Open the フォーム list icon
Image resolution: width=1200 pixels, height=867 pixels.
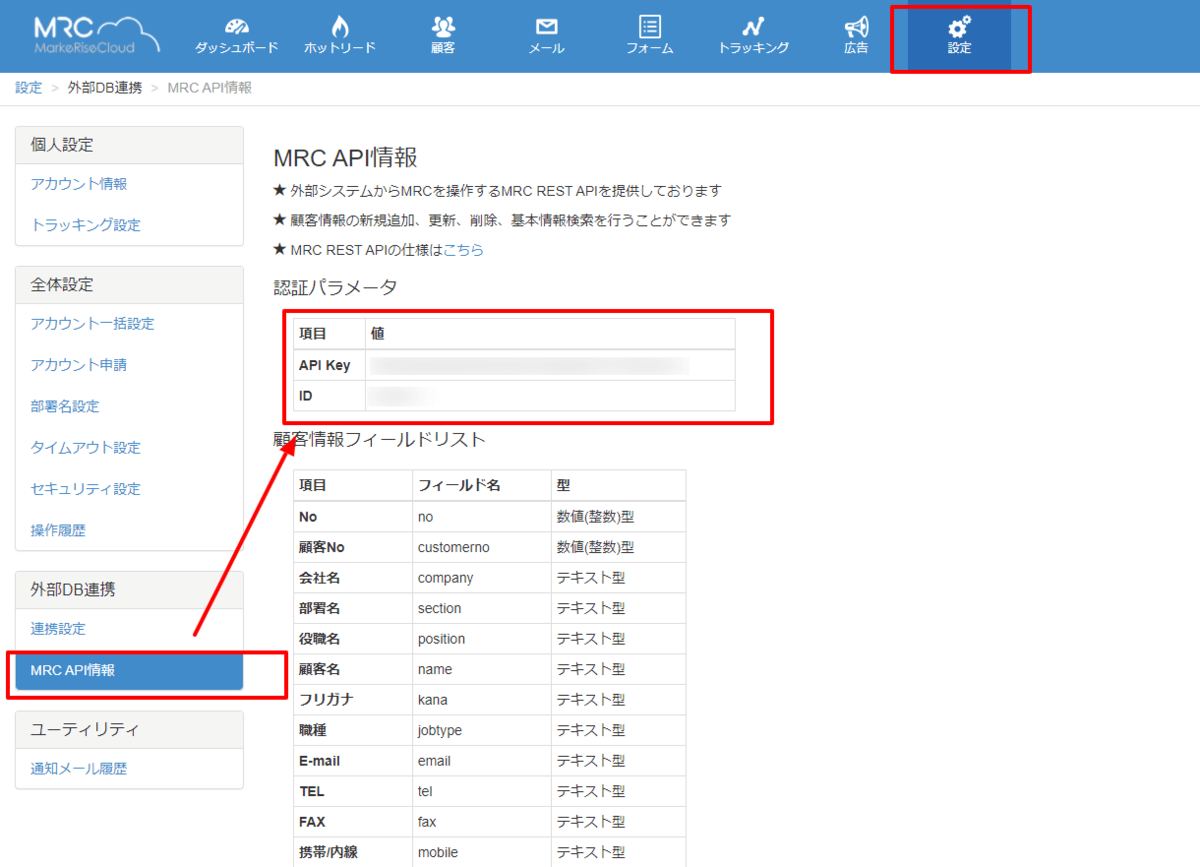pos(650,27)
